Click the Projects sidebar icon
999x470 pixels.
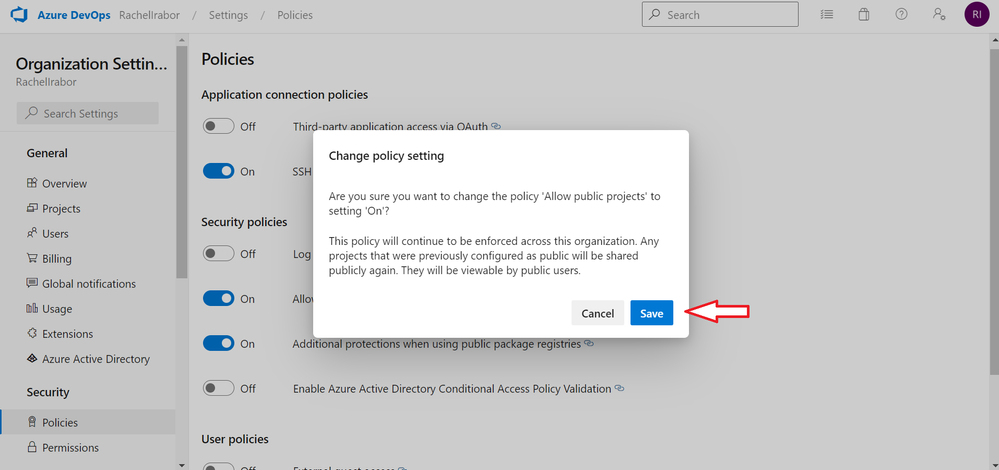tap(32, 208)
